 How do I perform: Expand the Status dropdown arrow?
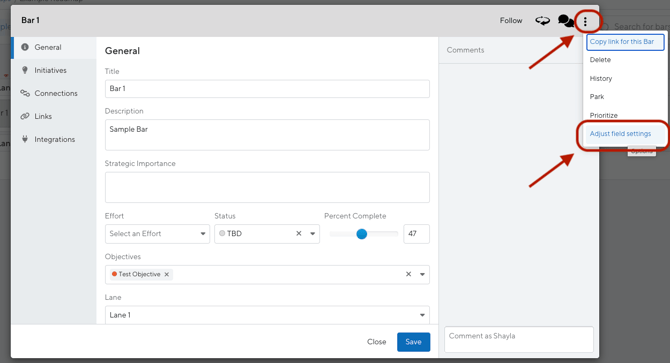(x=312, y=234)
